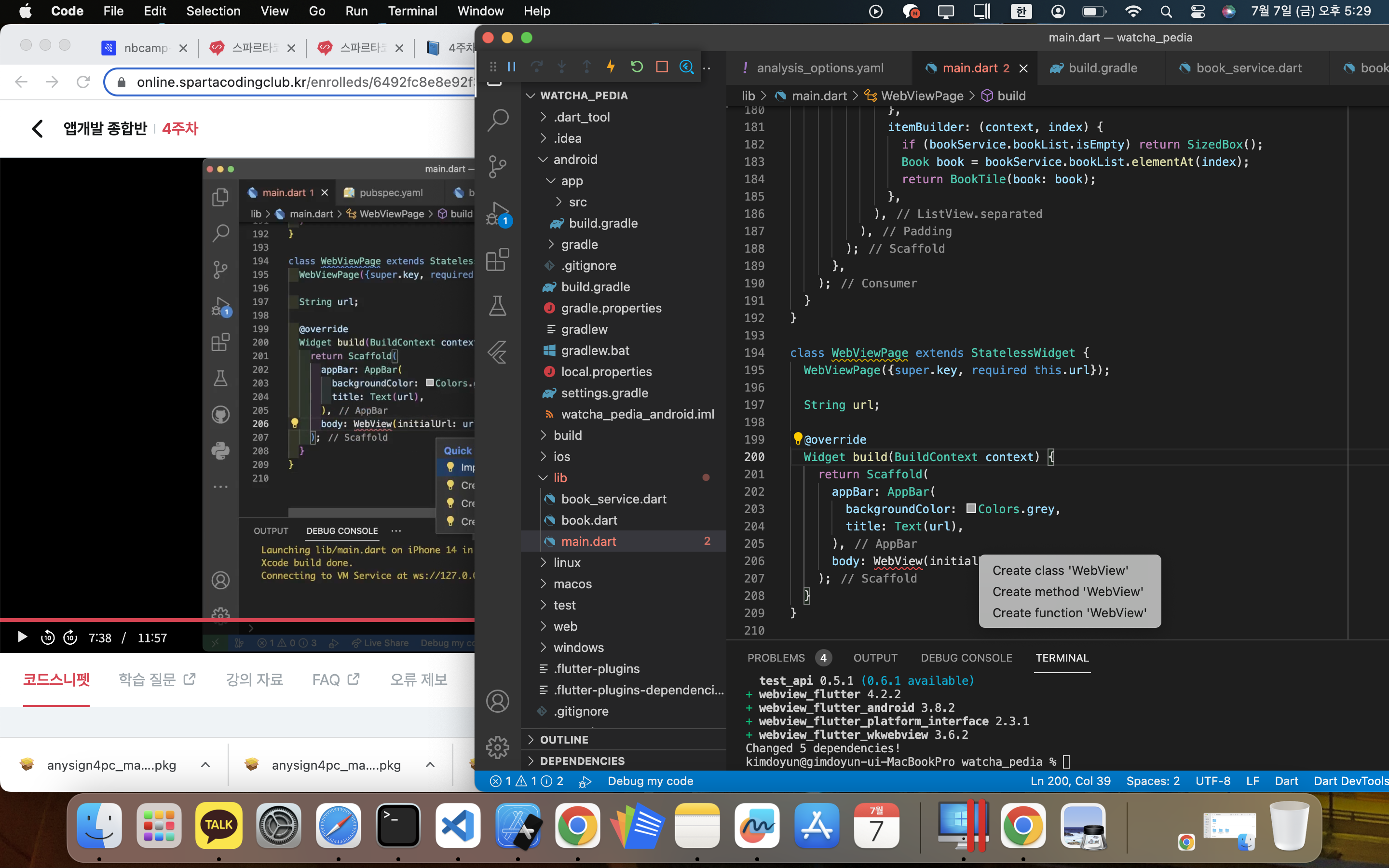Click the Chrome reload button

(83, 82)
